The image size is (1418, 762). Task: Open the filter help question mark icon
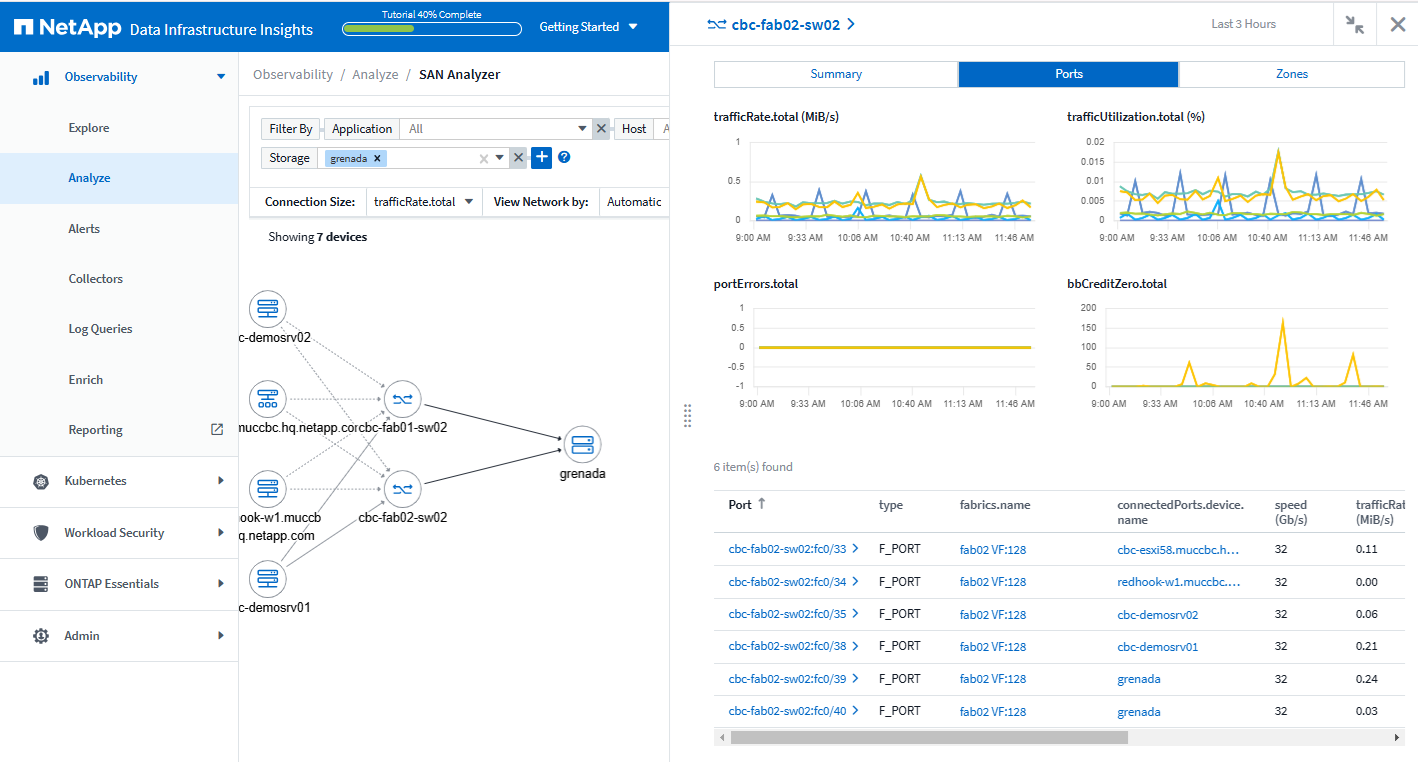coord(564,158)
